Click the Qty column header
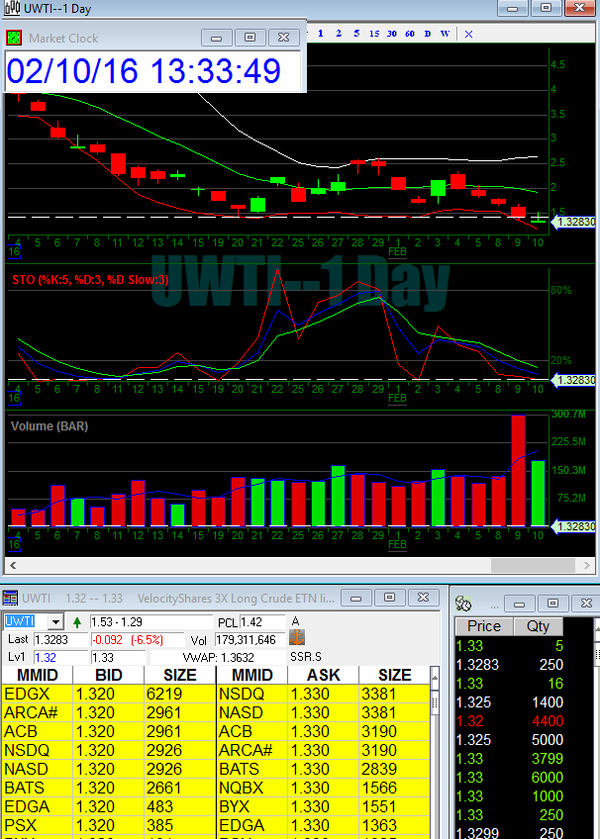600x839 pixels. tap(538, 626)
